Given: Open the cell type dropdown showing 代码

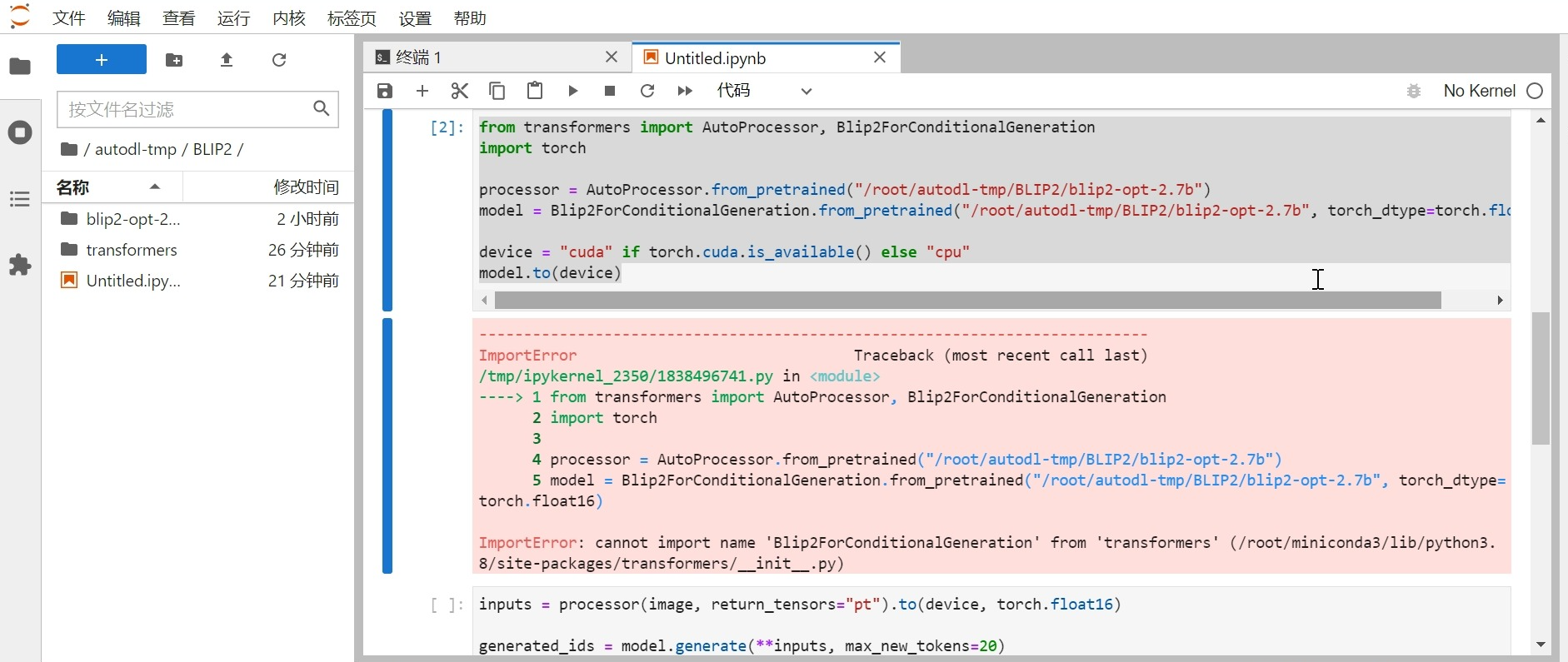Looking at the screenshot, I should [x=764, y=91].
